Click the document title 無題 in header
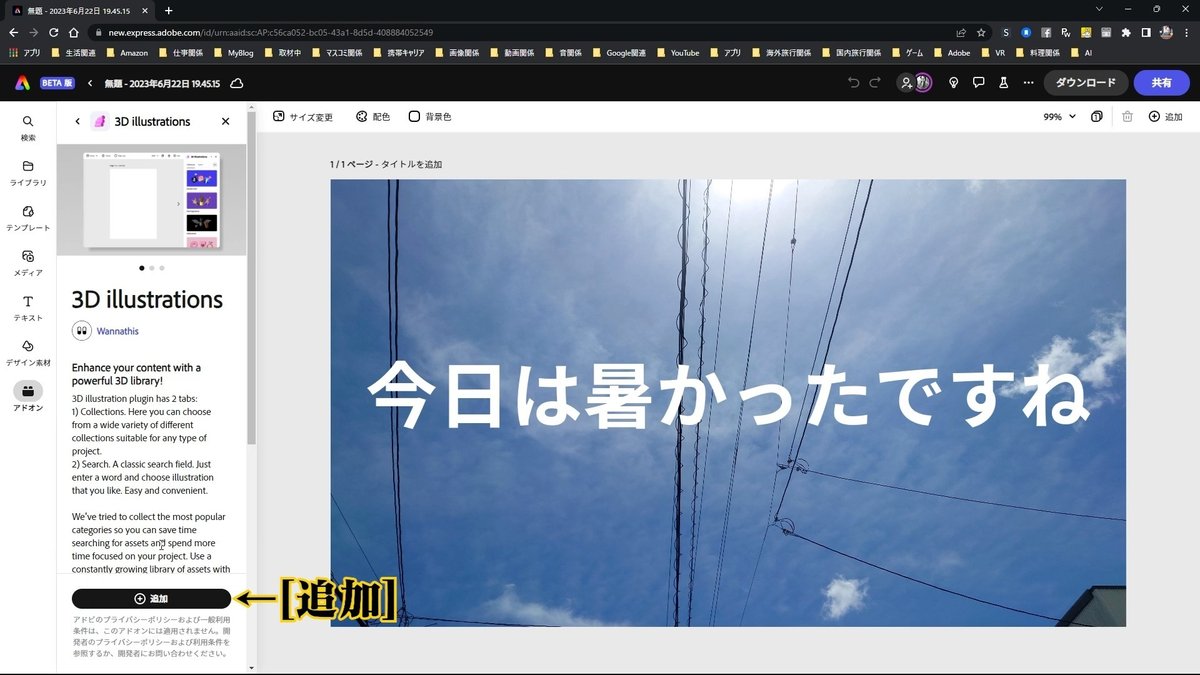The image size is (1200, 675). [x=164, y=83]
